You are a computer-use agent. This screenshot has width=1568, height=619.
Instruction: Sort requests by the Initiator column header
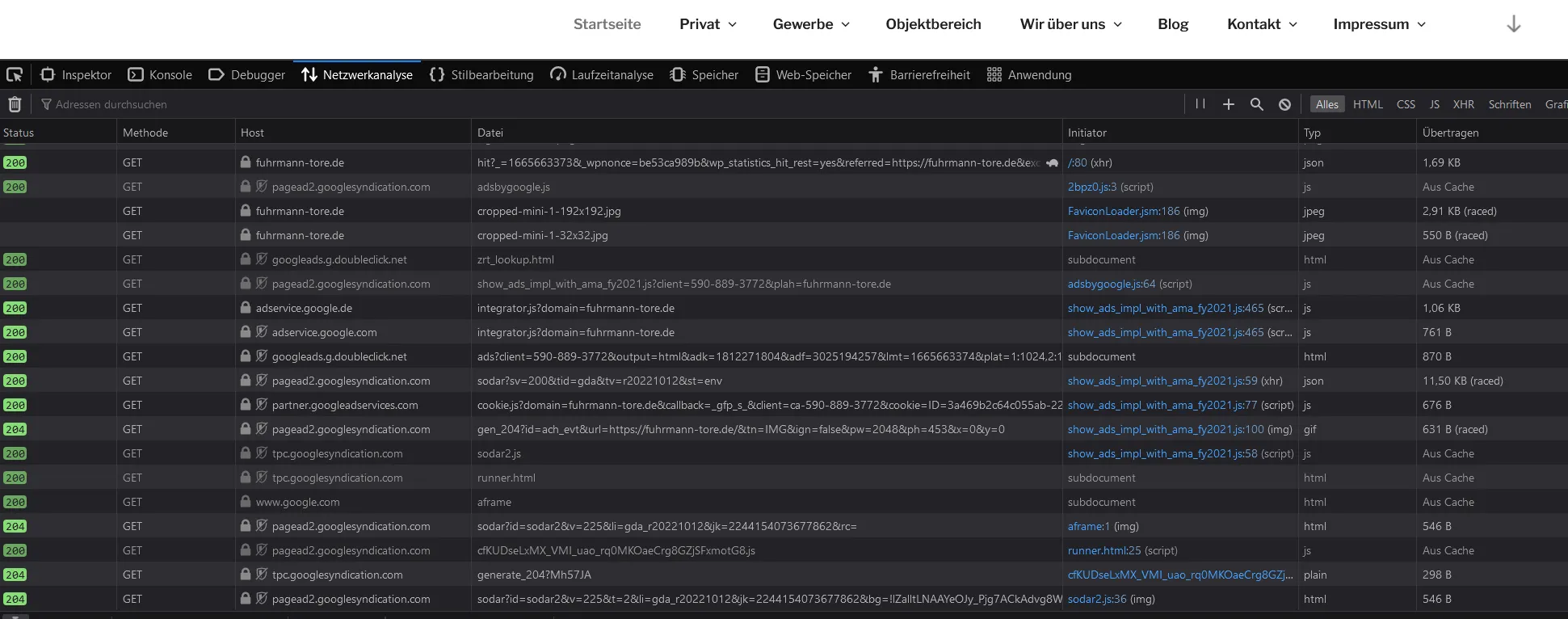point(1180,133)
